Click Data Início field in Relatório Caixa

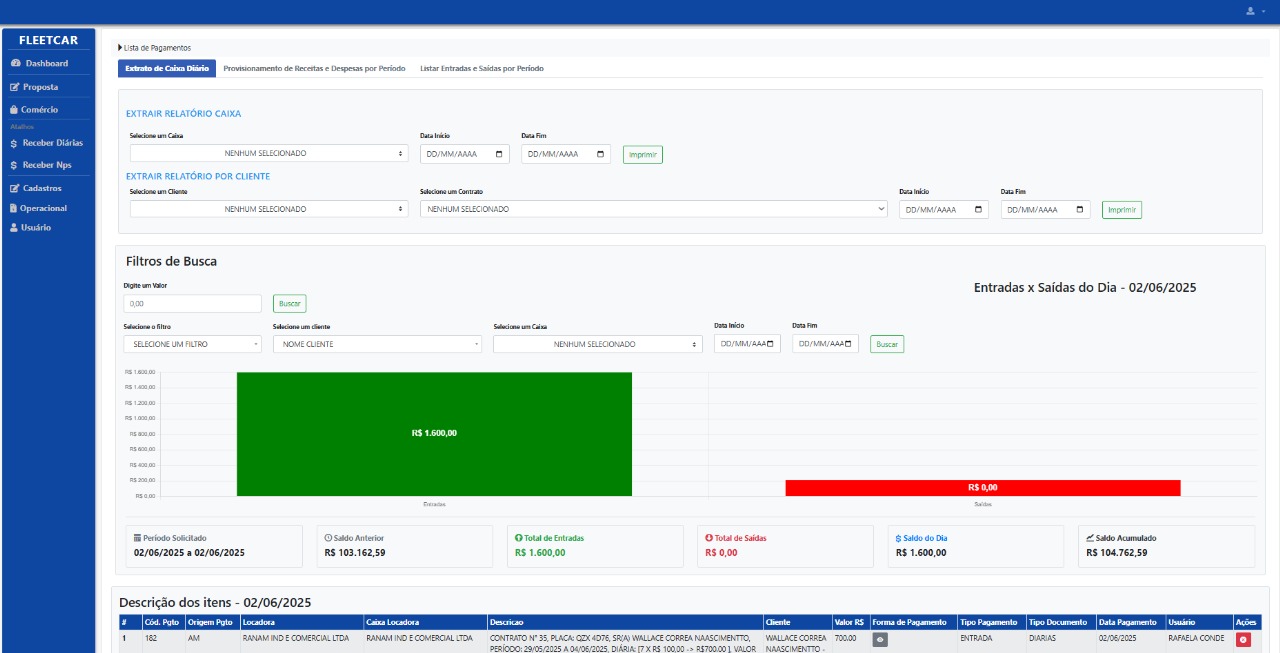pyautogui.click(x=464, y=154)
